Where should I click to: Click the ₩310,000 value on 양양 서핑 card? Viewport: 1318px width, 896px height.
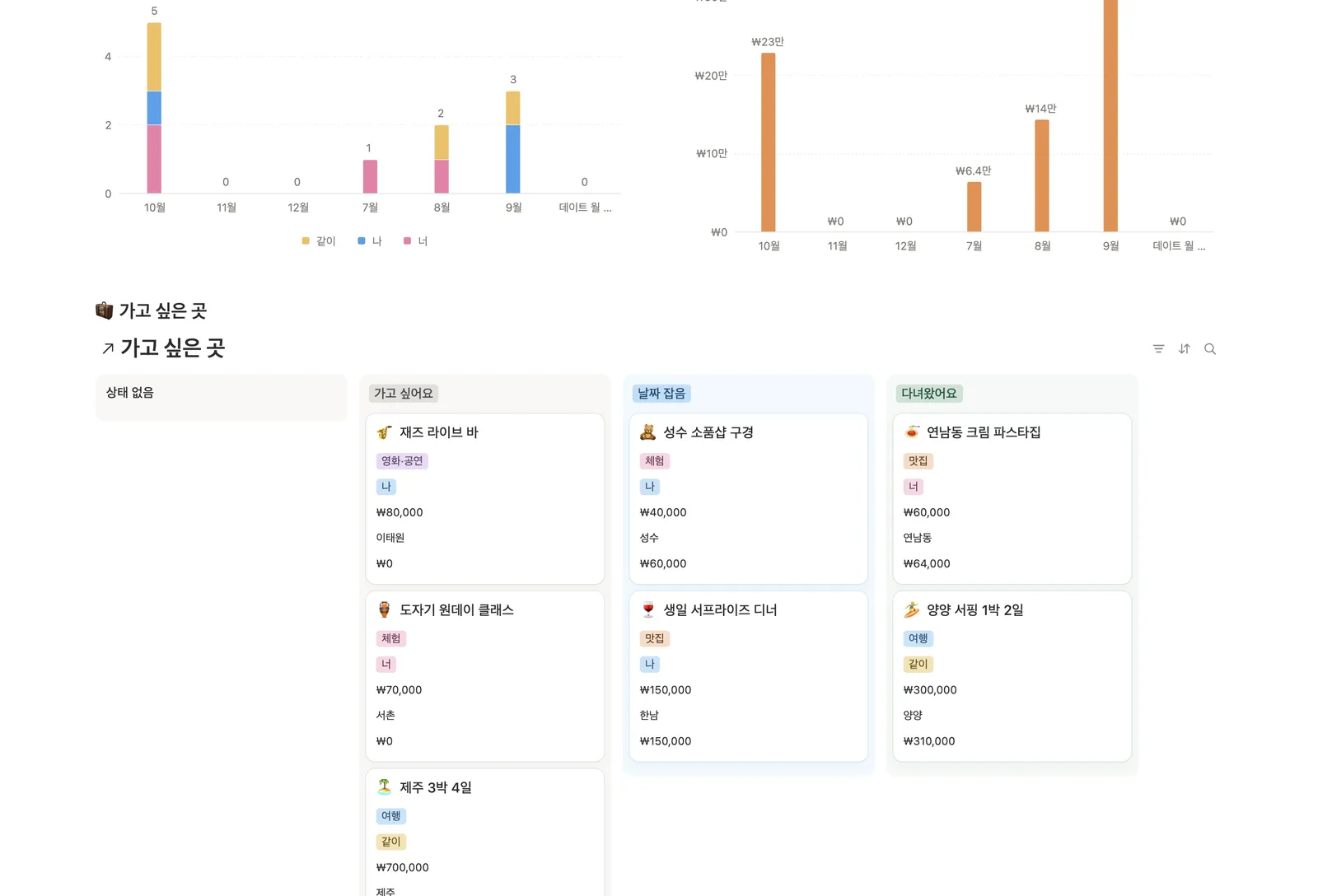tap(929, 741)
